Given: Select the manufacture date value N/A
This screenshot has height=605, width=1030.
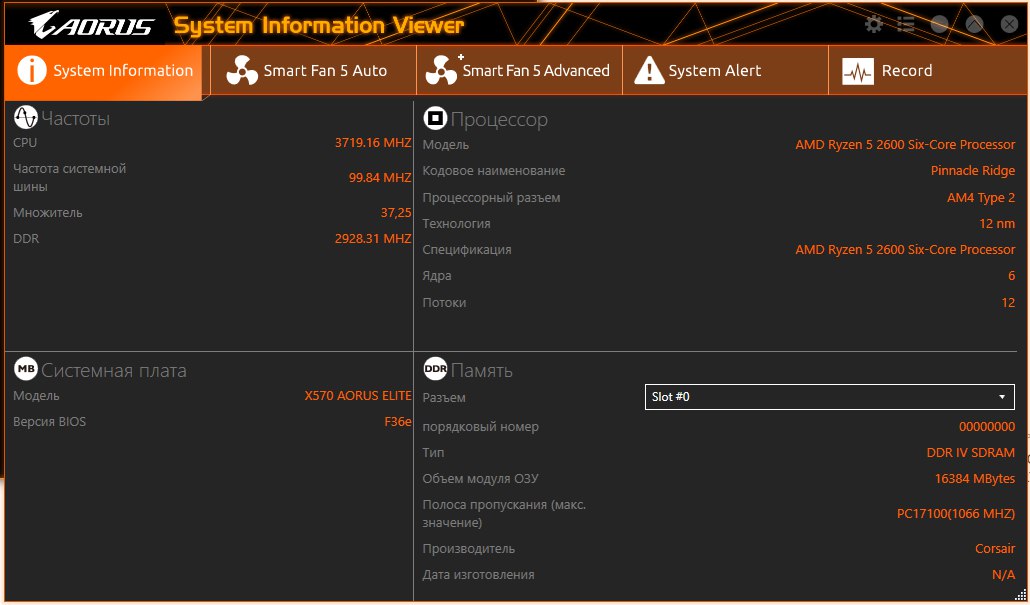Looking at the screenshot, I should [x=1003, y=575].
